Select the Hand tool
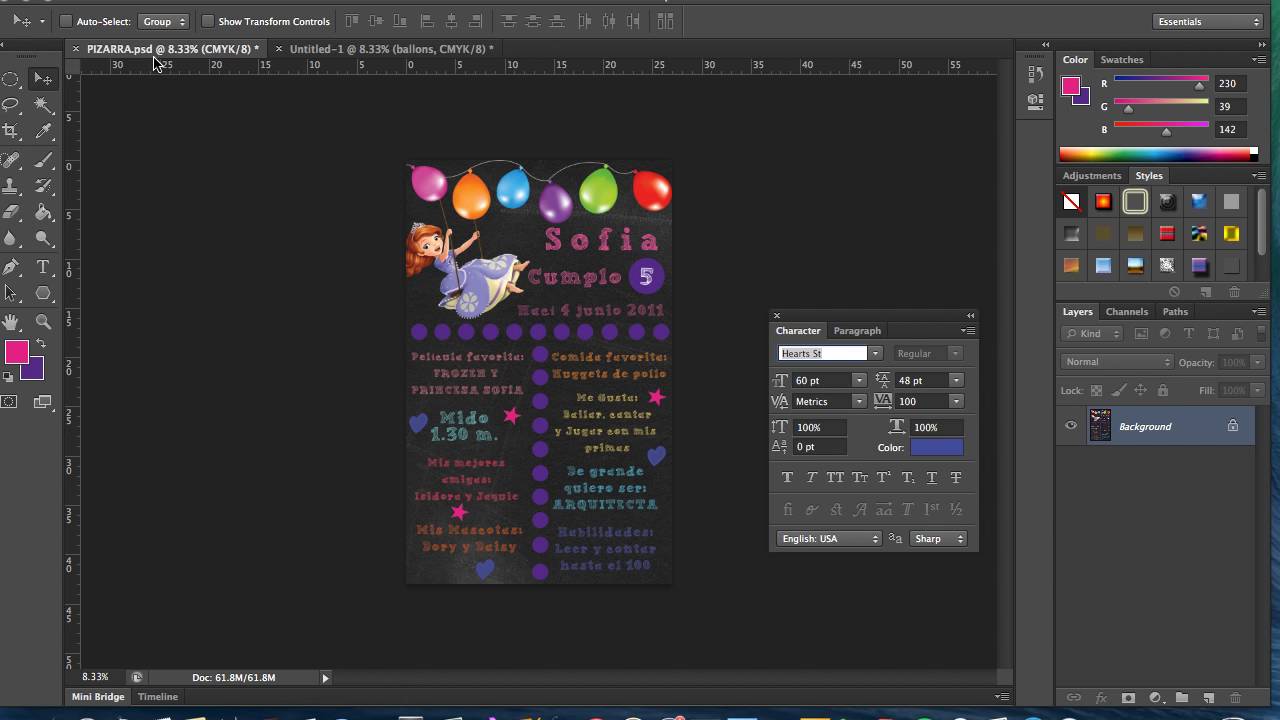The width and height of the screenshot is (1280, 720). (x=11, y=322)
